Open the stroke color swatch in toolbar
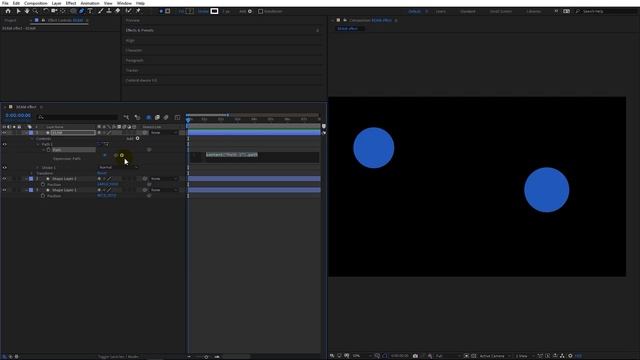640x360 pixels. [214, 11]
